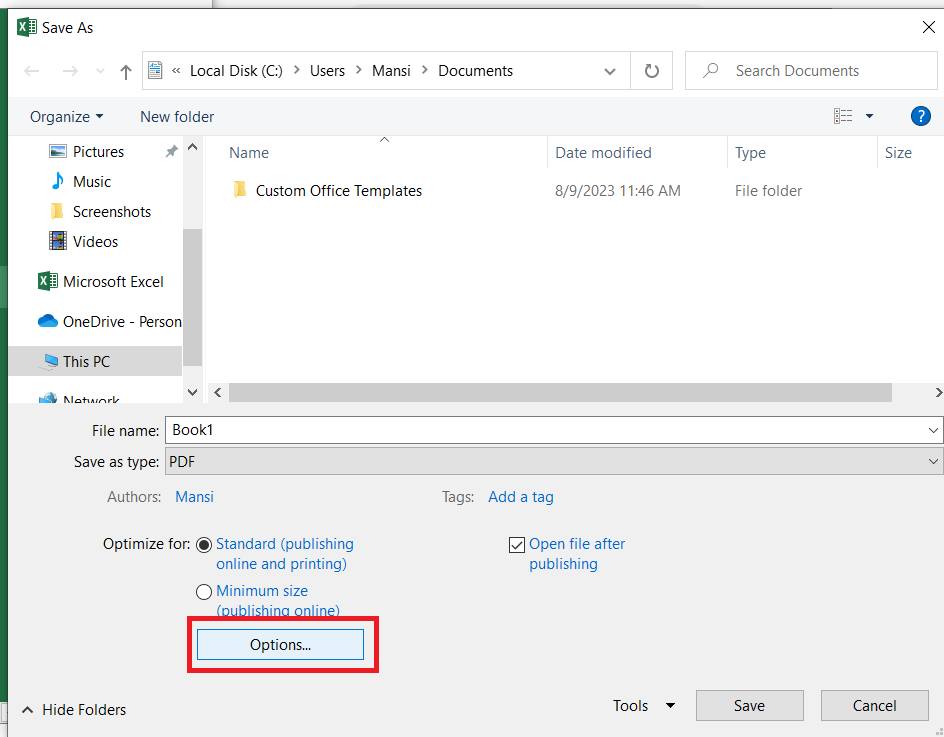This screenshot has width=944, height=737.
Task: Click the Options... button
Action: (281, 645)
